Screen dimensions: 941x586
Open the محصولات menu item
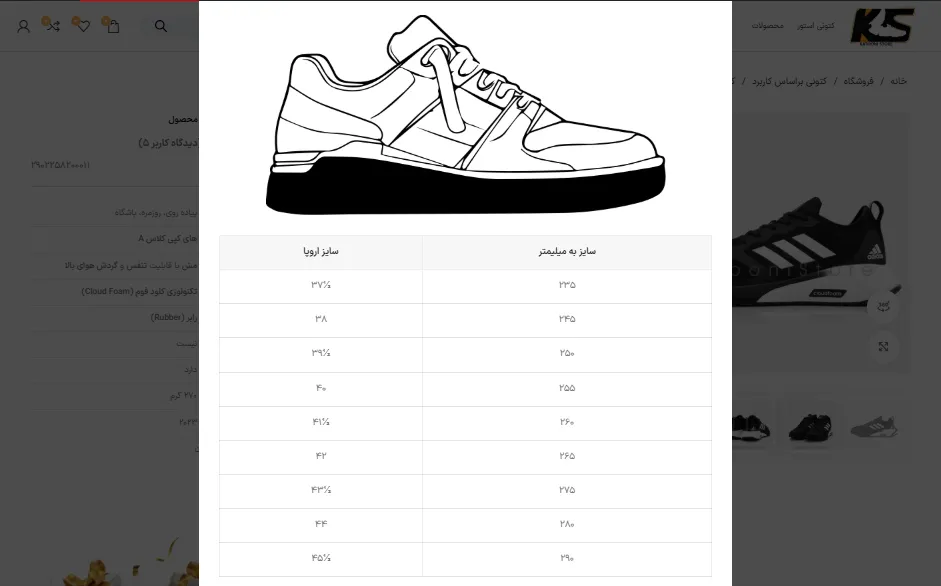[x=768, y=26]
